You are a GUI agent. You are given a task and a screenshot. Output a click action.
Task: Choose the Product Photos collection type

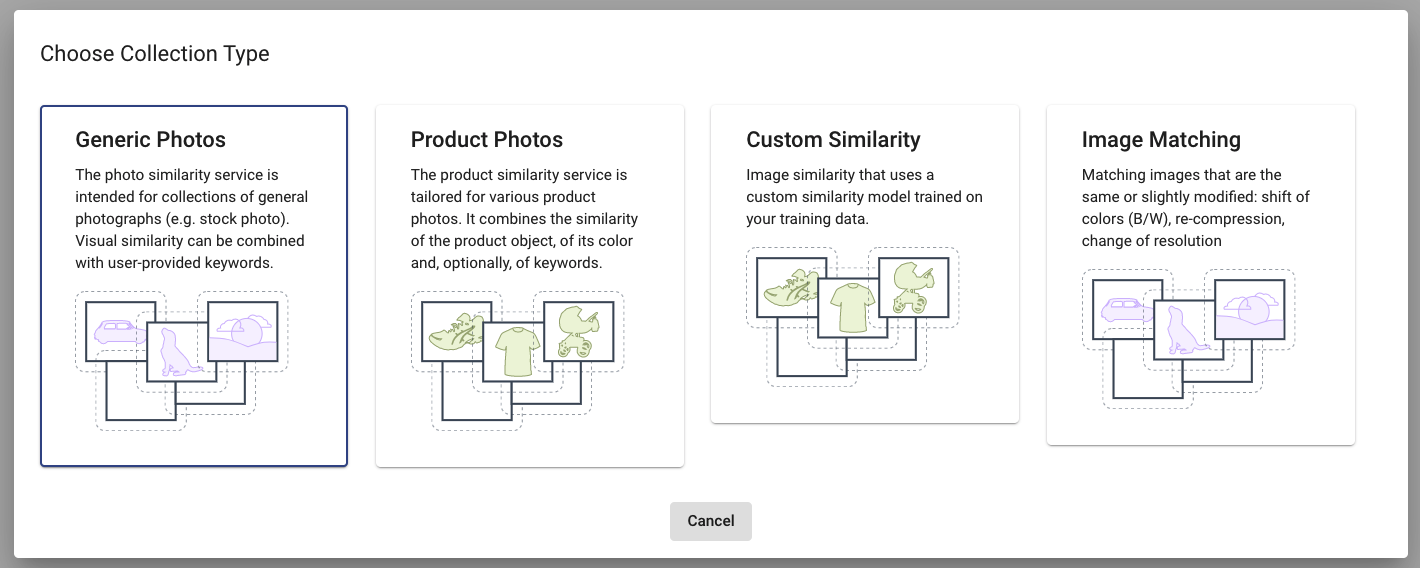tap(530, 286)
